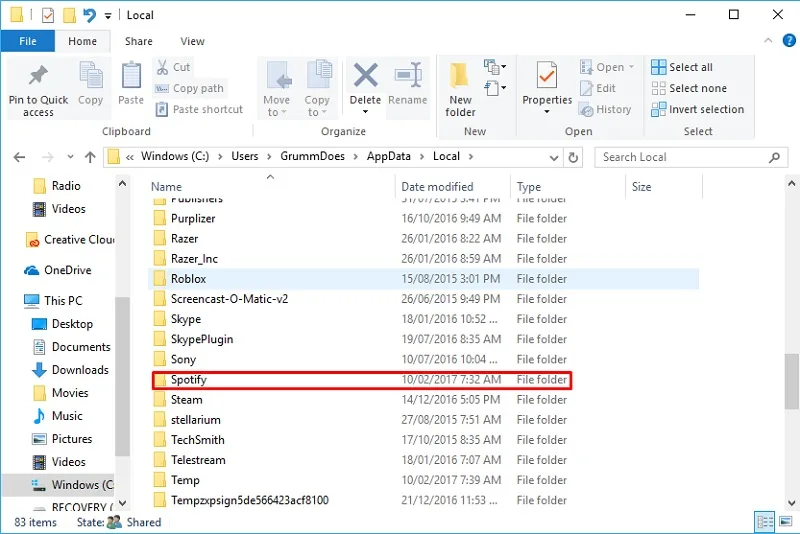800x534 pixels.
Task: Expand the Delete options arrow
Action: tap(365, 112)
